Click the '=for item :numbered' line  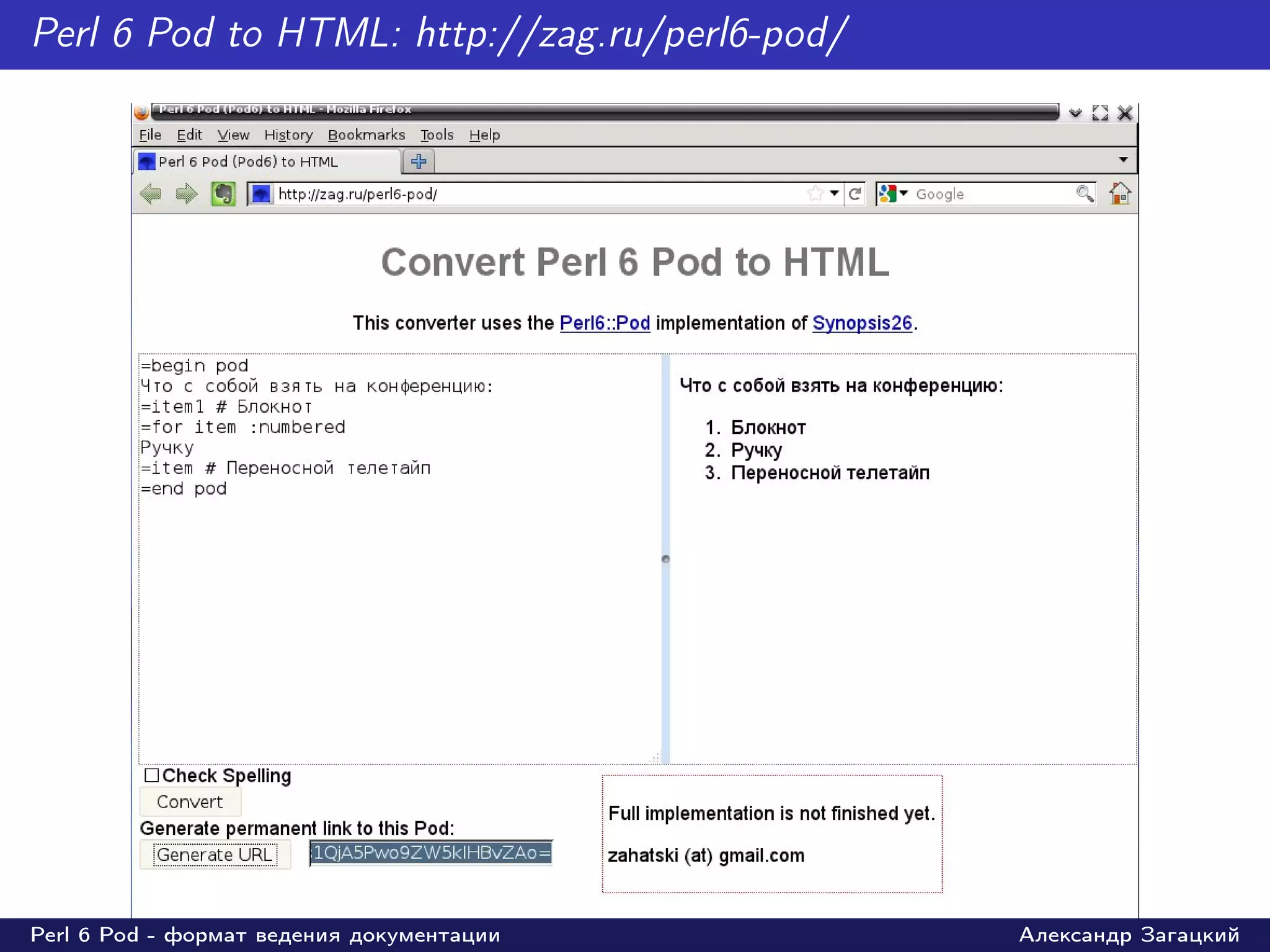(x=243, y=427)
